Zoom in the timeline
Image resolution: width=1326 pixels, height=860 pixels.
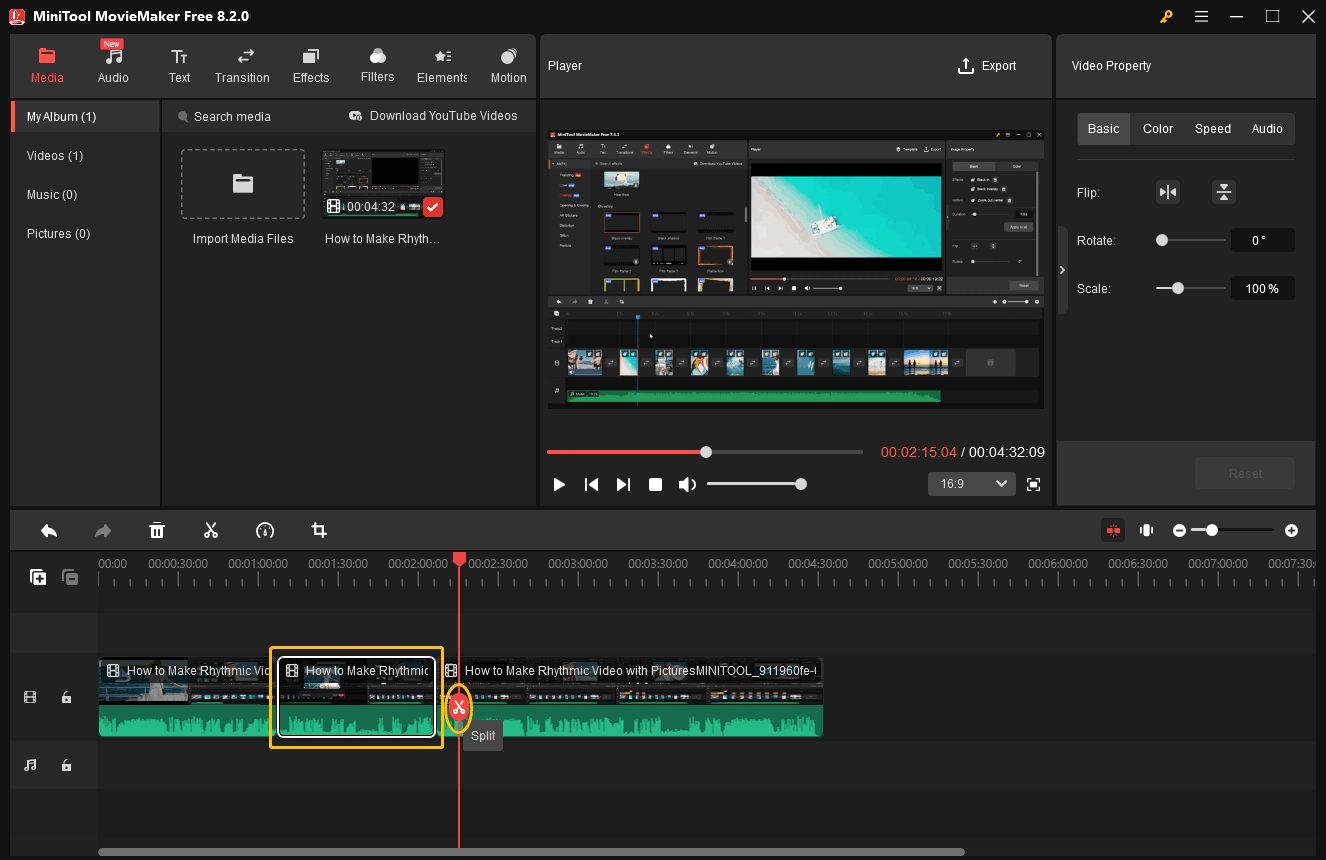(1292, 530)
